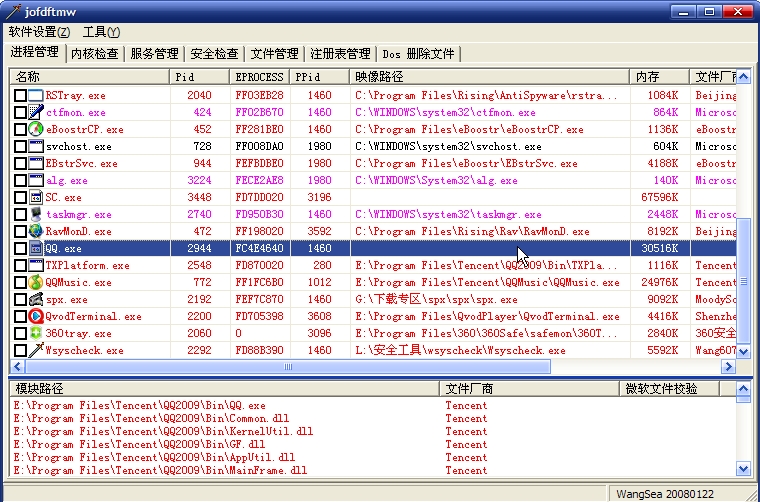
Task: Open the Dos 删除文件 tab
Action: click(418, 54)
